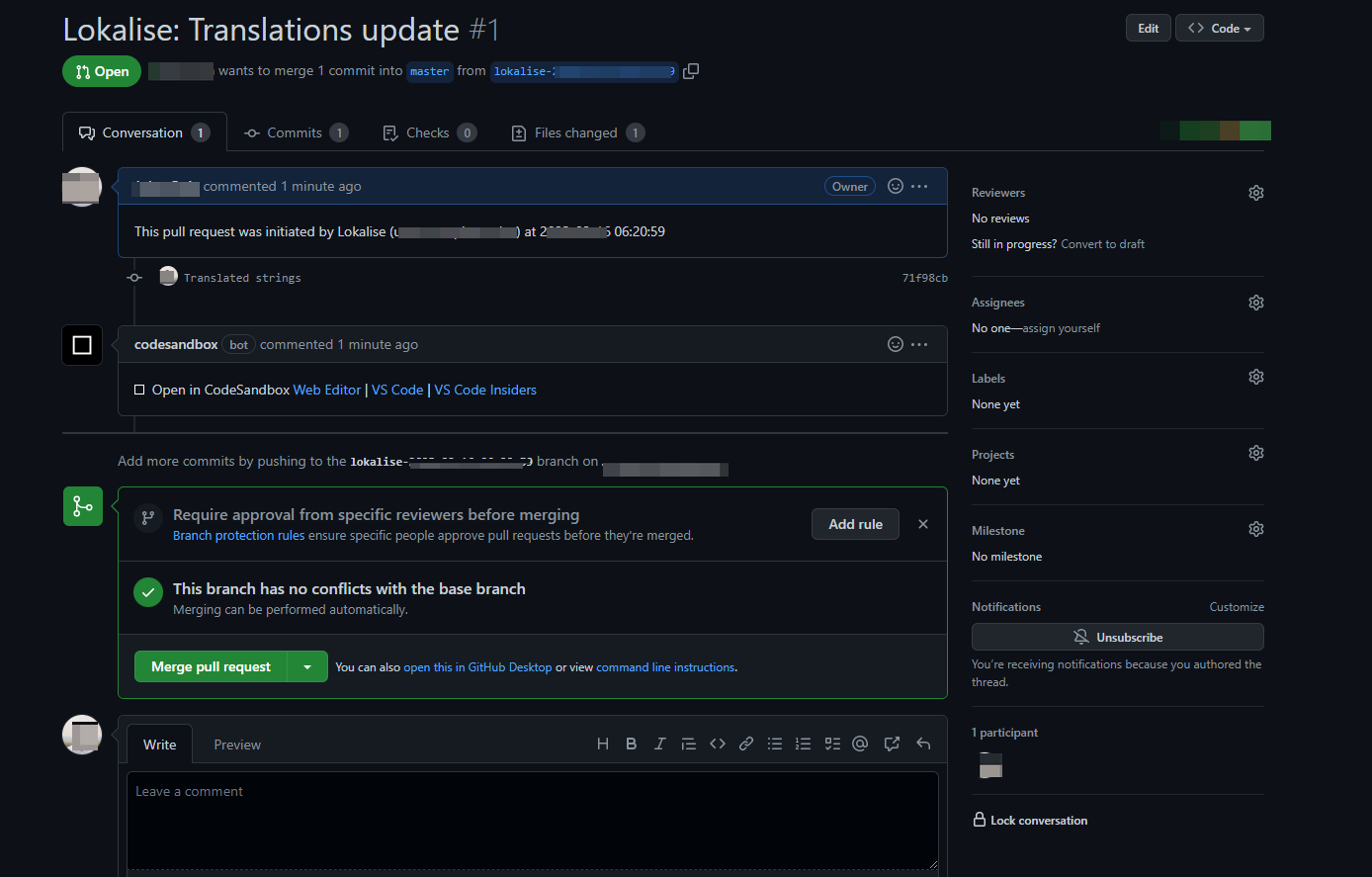
Task: Dismiss the branch protection rule suggestion
Action: 922,524
